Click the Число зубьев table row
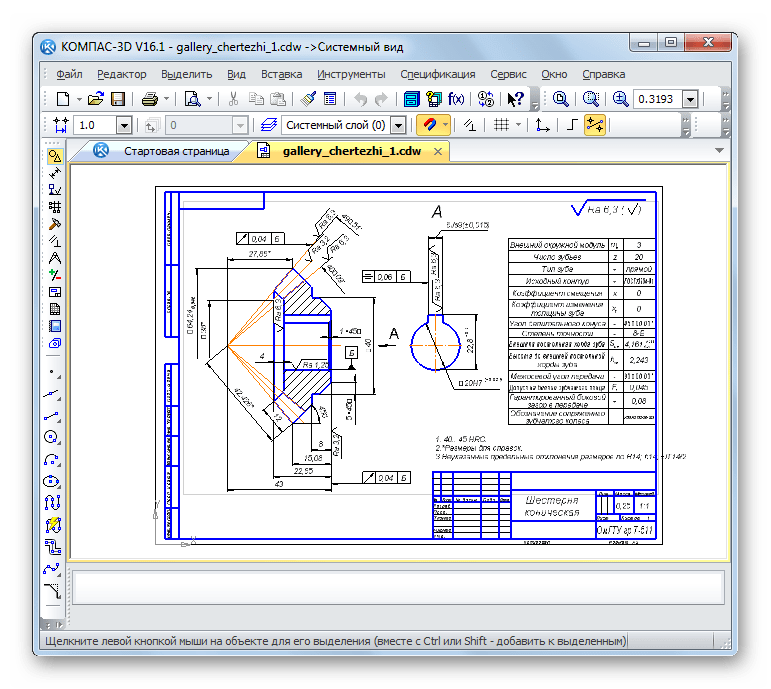This screenshot has height=689, width=771. (582, 257)
